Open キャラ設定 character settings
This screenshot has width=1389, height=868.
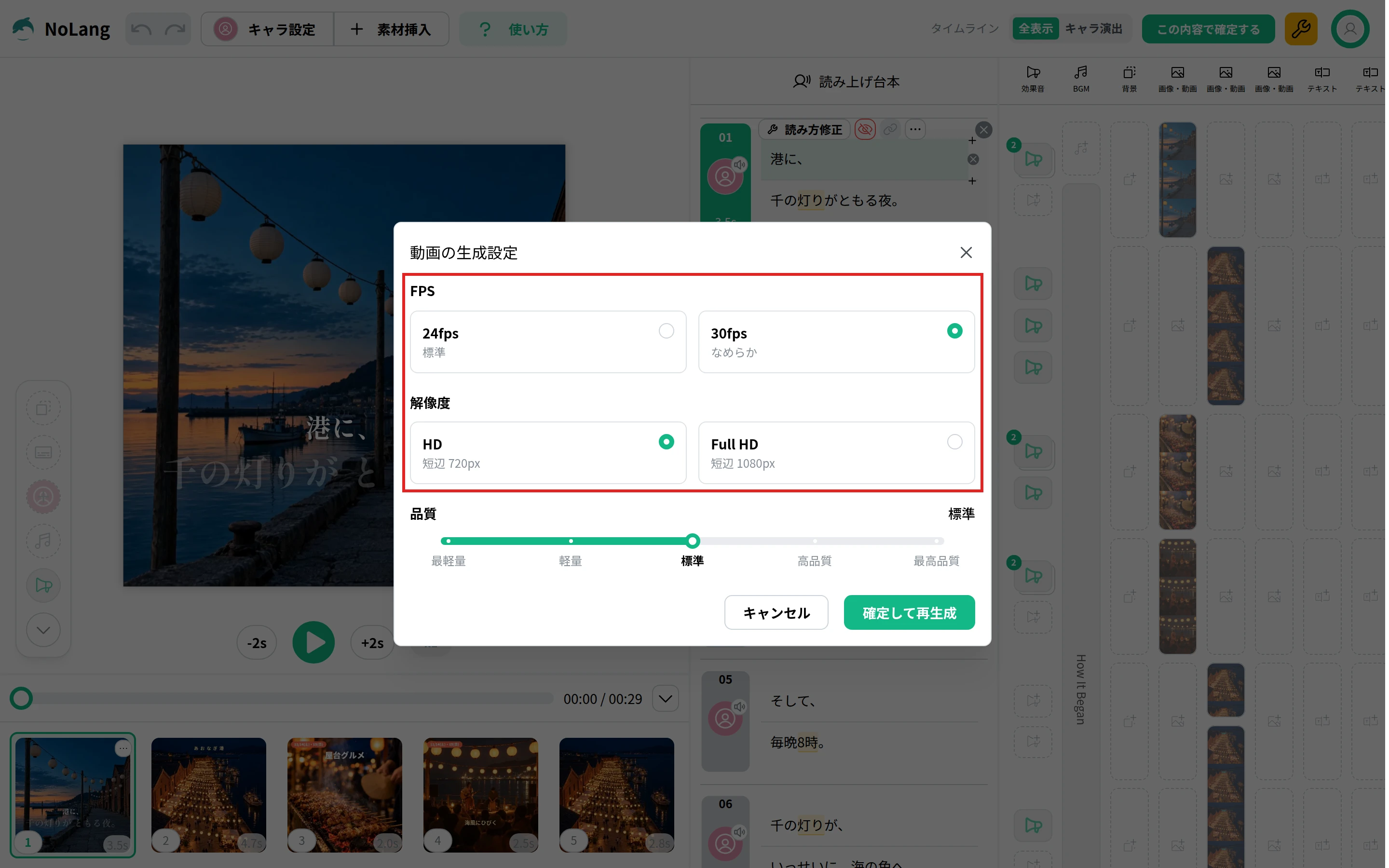268,29
